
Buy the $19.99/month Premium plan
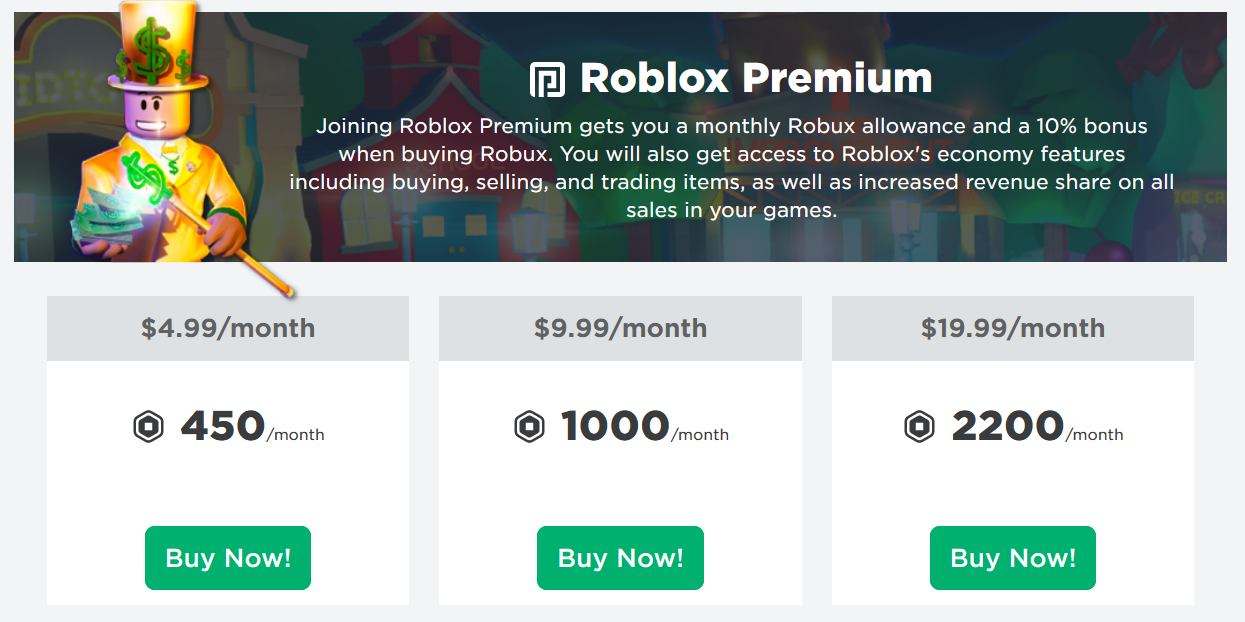pos(1013,558)
